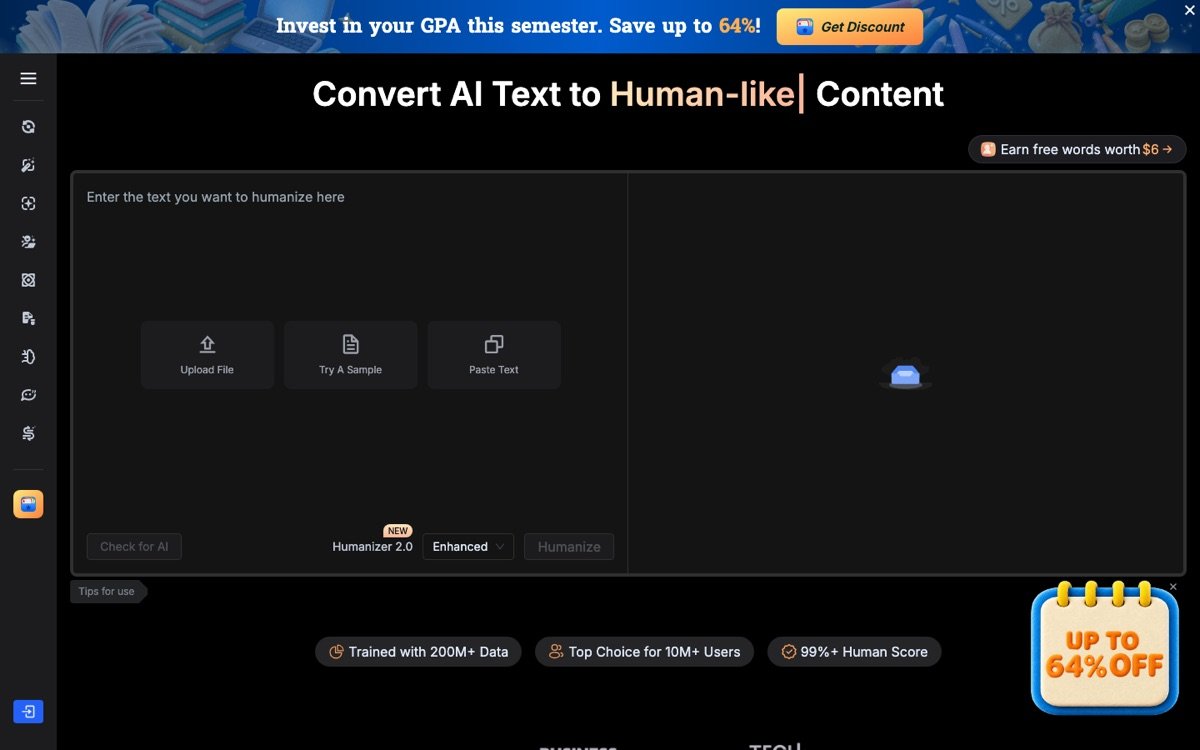
Task: Select the magic wand sidebar icon
Action: coord(28,165)
